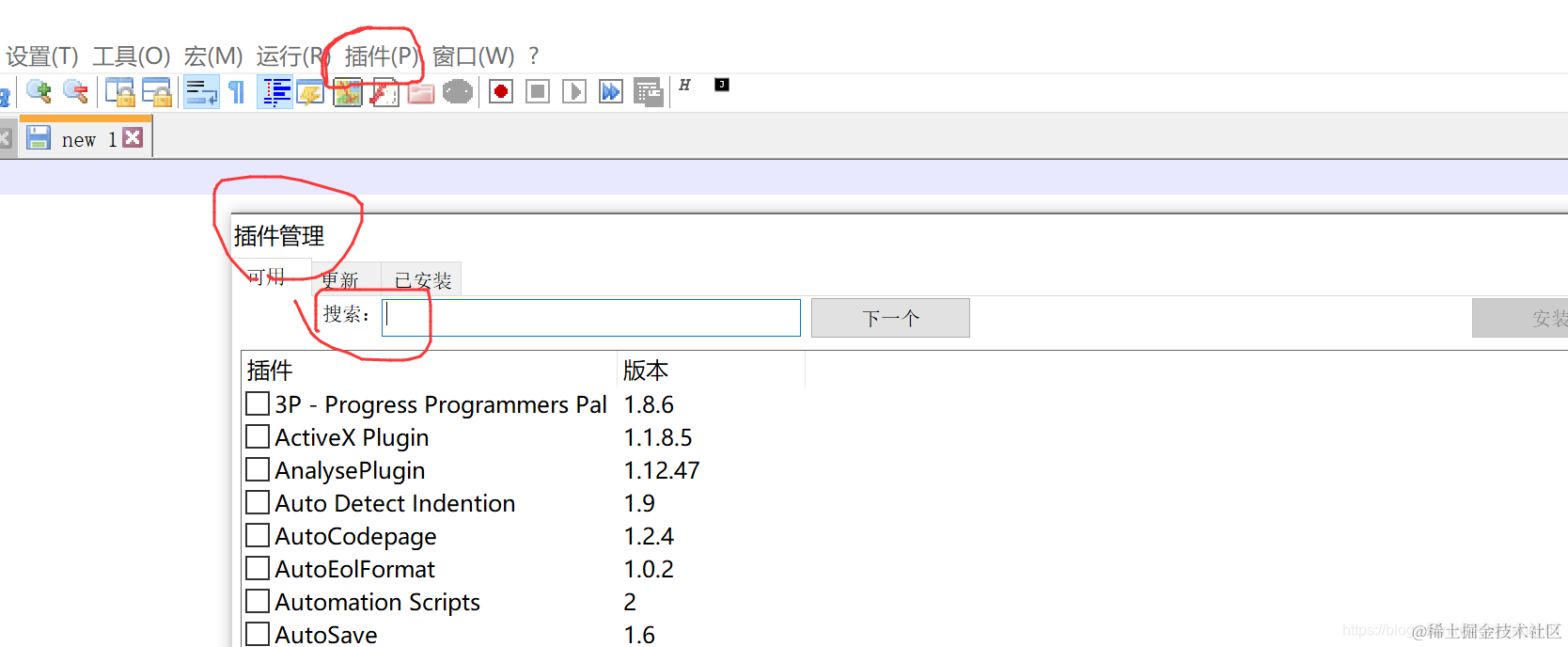
Task: Stop macro recording square icon
Action: 538,91
